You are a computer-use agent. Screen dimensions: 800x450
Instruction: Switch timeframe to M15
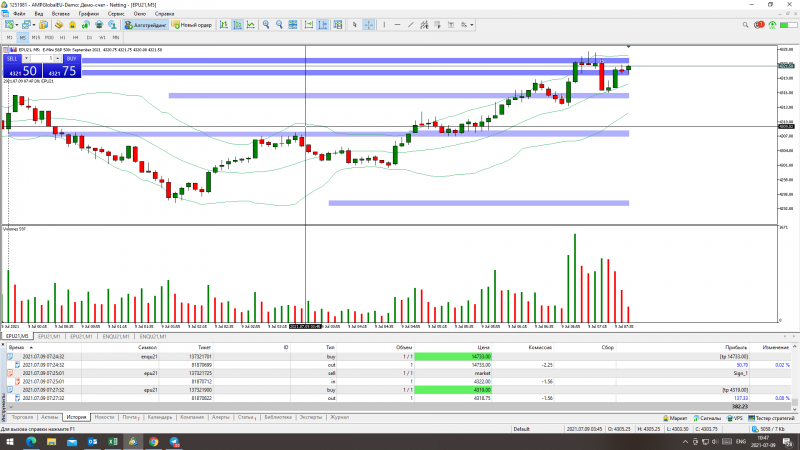[36, 37]
